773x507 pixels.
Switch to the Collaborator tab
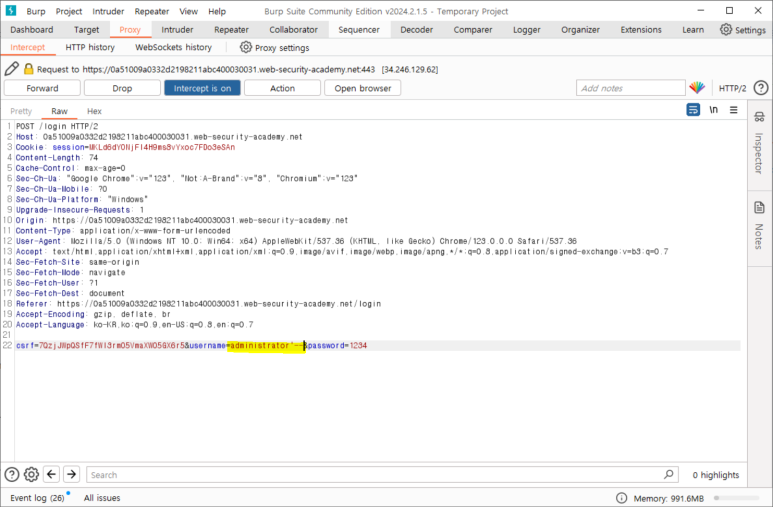point(293,30)
